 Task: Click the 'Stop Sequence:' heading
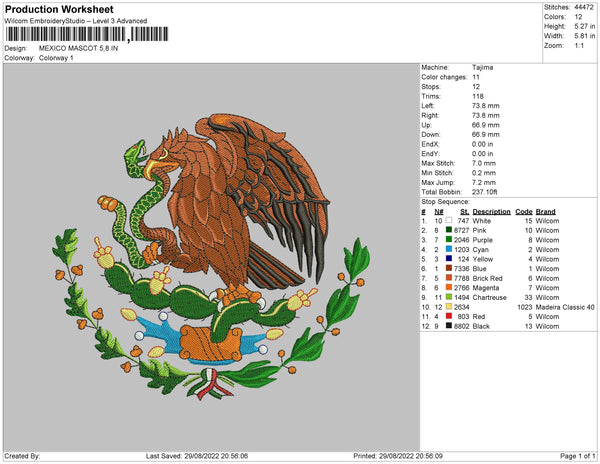(445, 202)
